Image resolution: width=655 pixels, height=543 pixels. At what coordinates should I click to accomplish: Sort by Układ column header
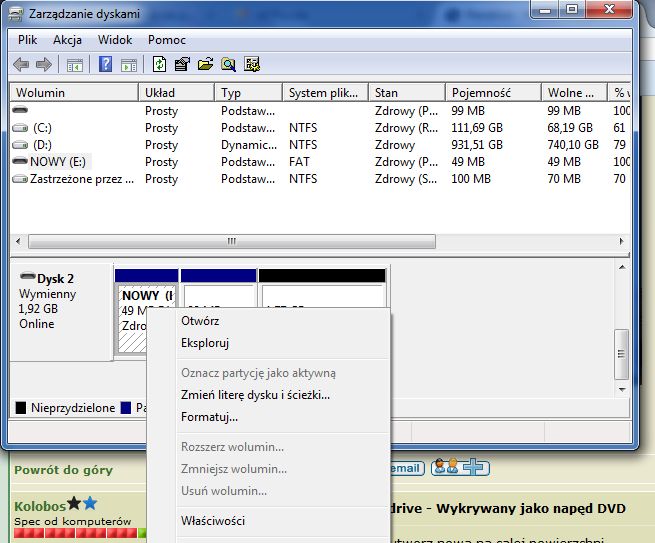176,92
